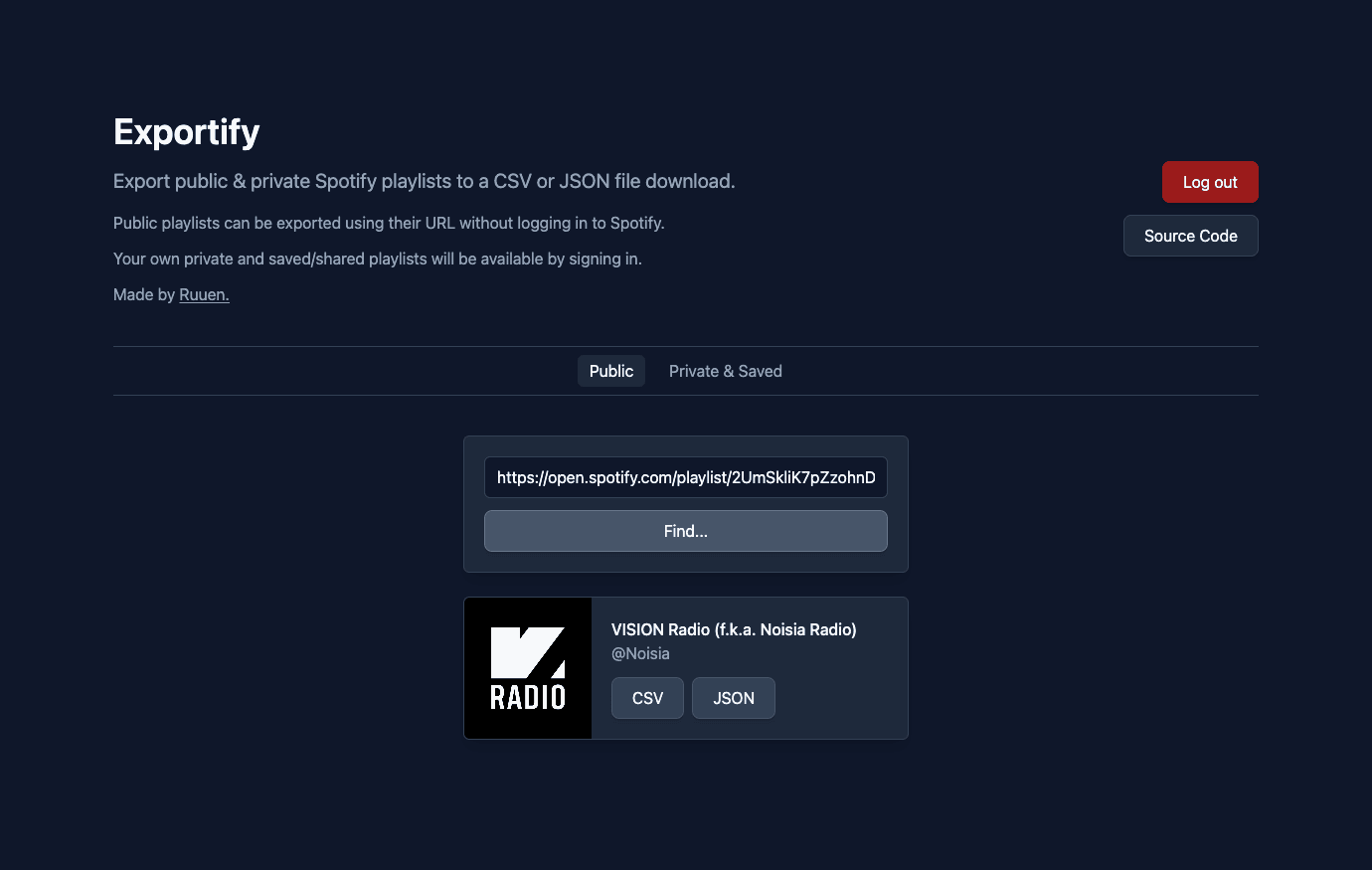Click the VISION Radio playlist cover
Viewport: 1372px width, 870px height.
click(528, 668)
